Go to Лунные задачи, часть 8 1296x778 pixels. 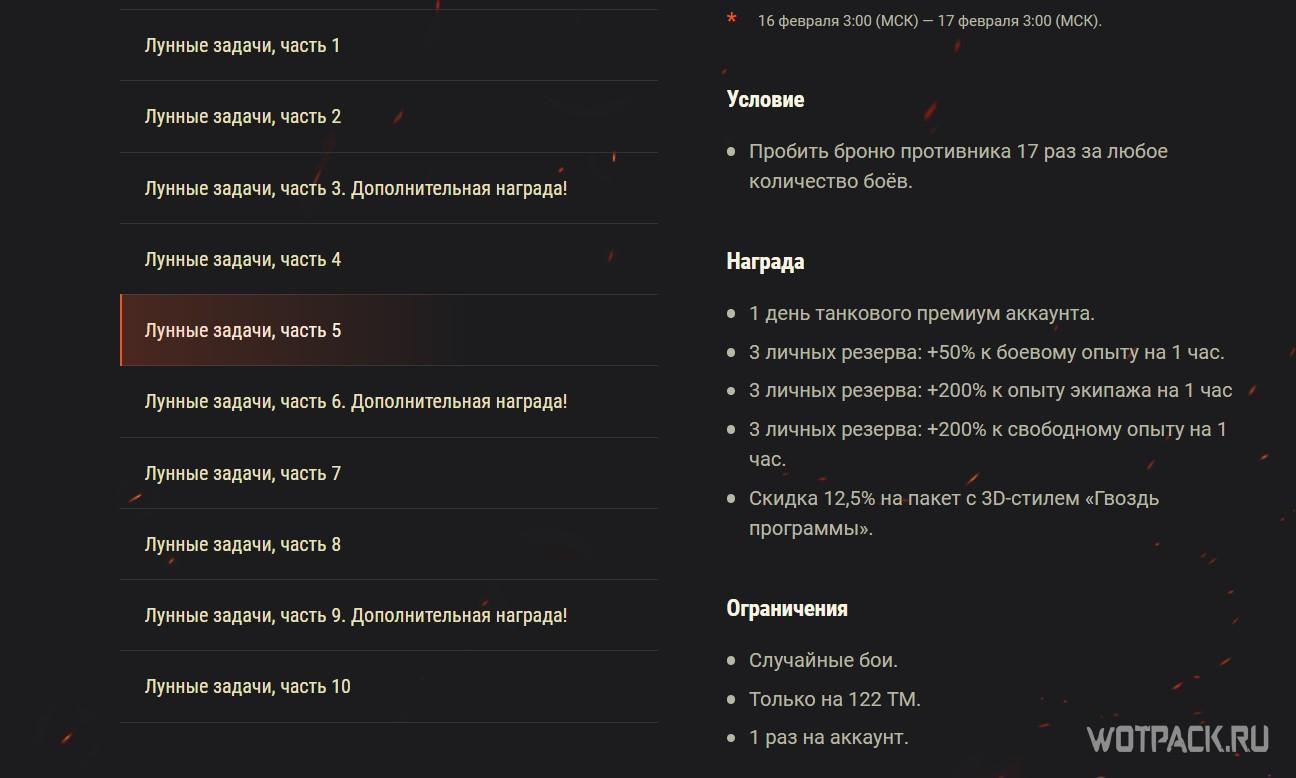(x=243, y=545)
